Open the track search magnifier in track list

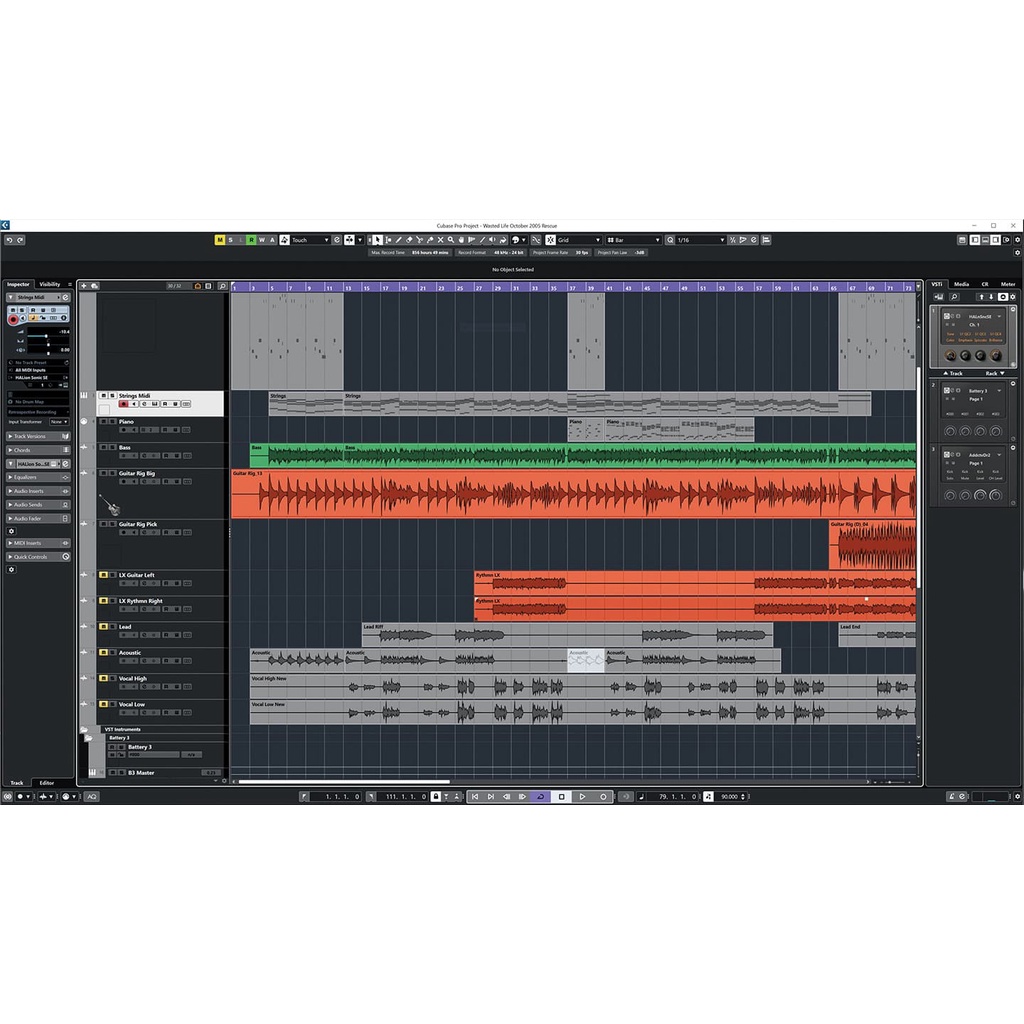[222, 286]
